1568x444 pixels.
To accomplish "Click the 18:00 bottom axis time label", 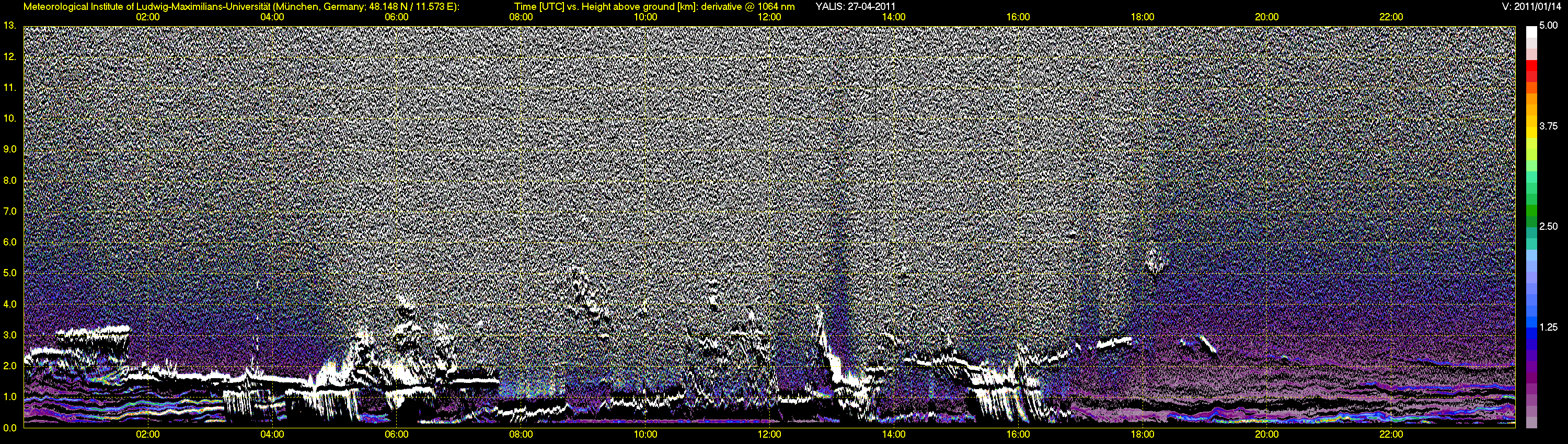I will pos(1143,434).
